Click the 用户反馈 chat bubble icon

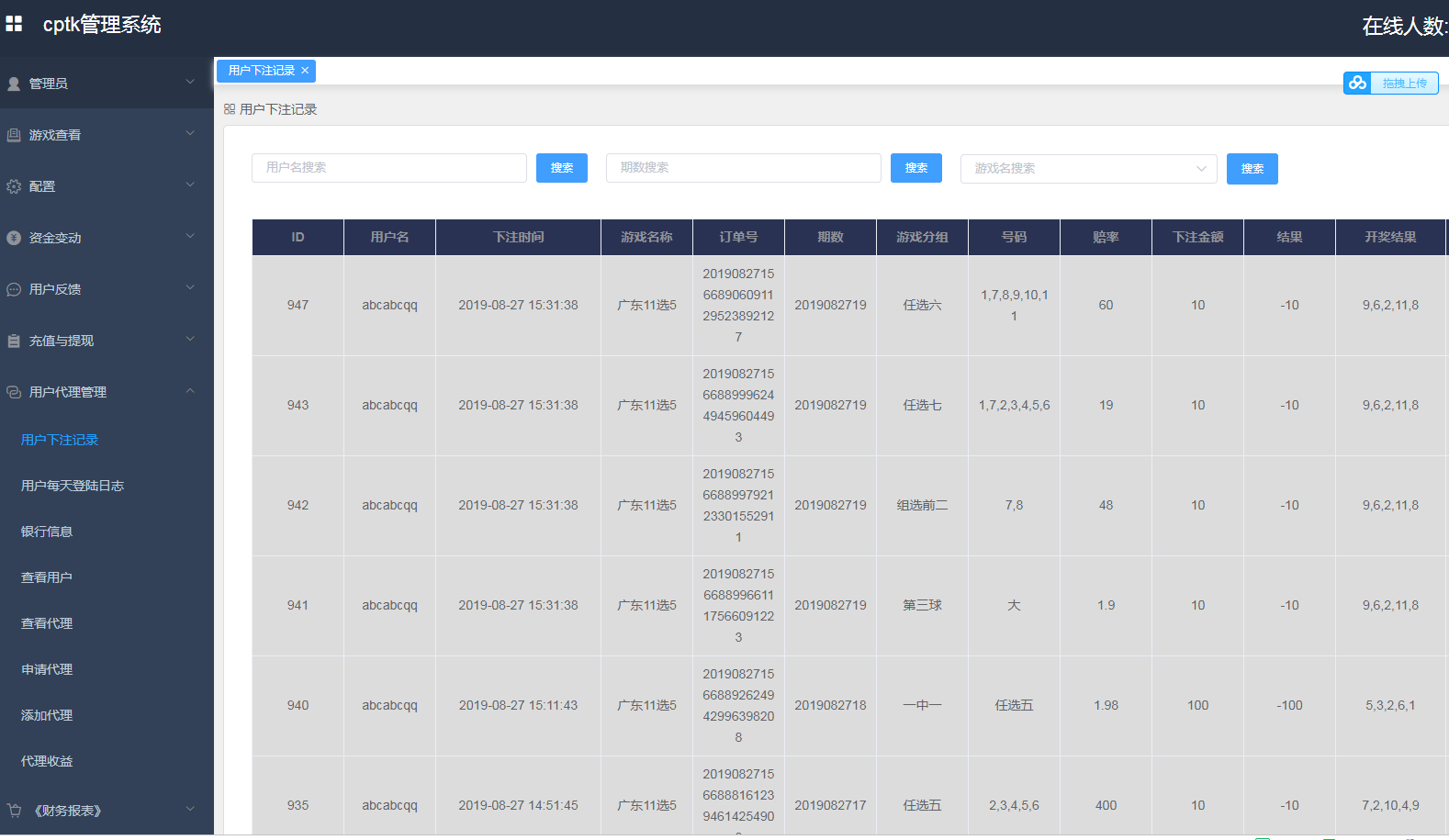(14, 289)
